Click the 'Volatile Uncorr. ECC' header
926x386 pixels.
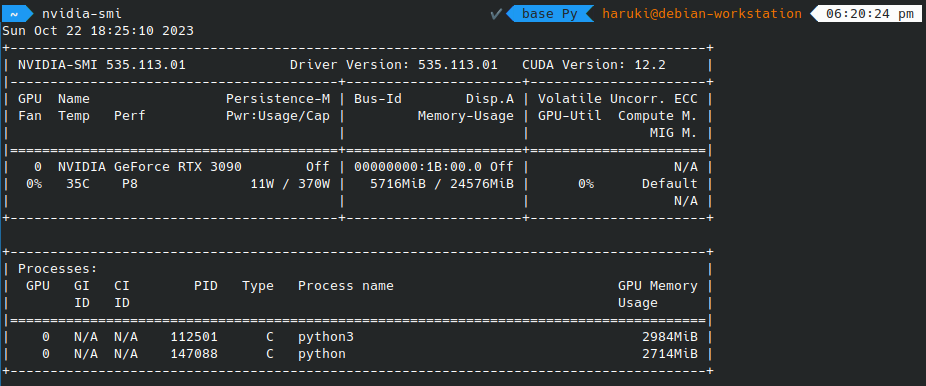[617, 99]
